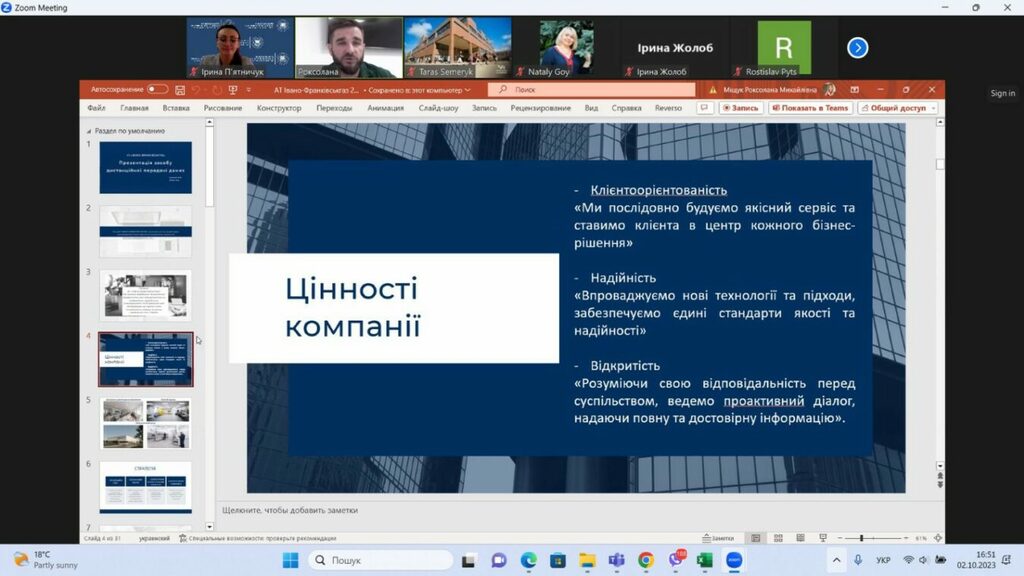This screenshot has height=576, width=1024.
Task: Click the Reading view icon
Action: coord(802,537)
